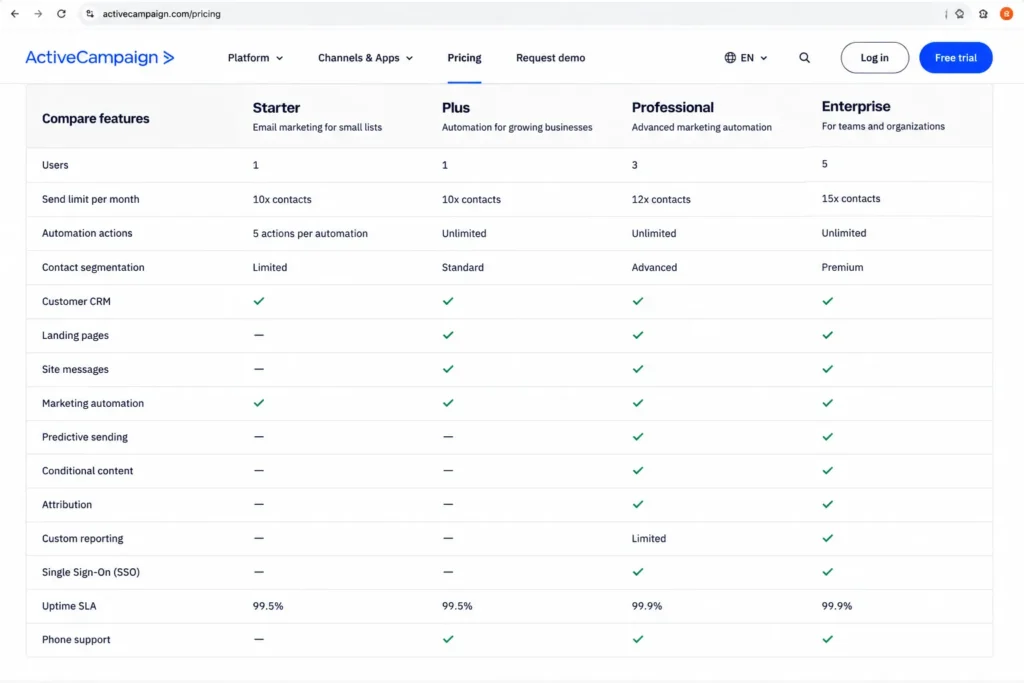This screenshot has width=1024, height=683.
Task: Click the Phone support dash under Starter
Action: (x=259, y=639)
